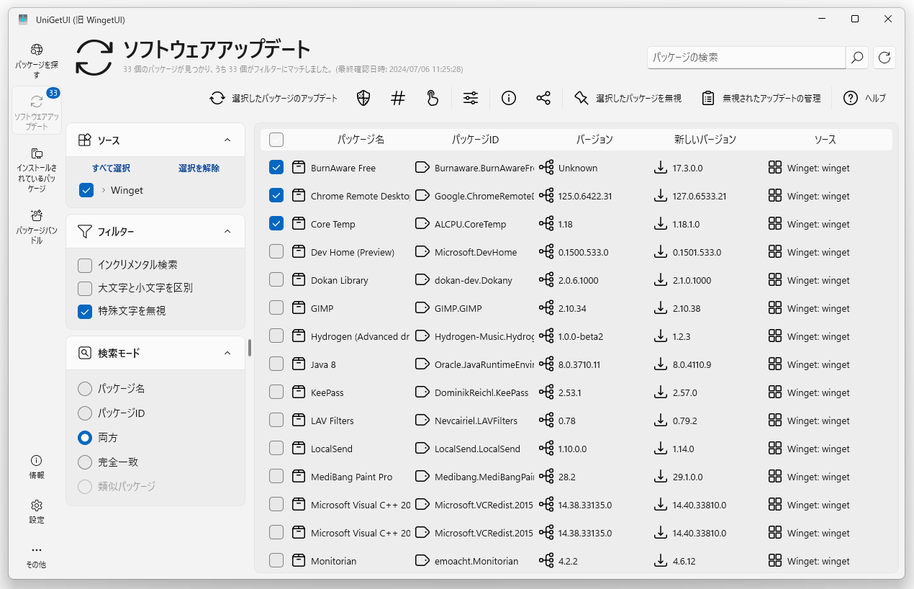Click version icon beside 2.53.1

point(546,392)
